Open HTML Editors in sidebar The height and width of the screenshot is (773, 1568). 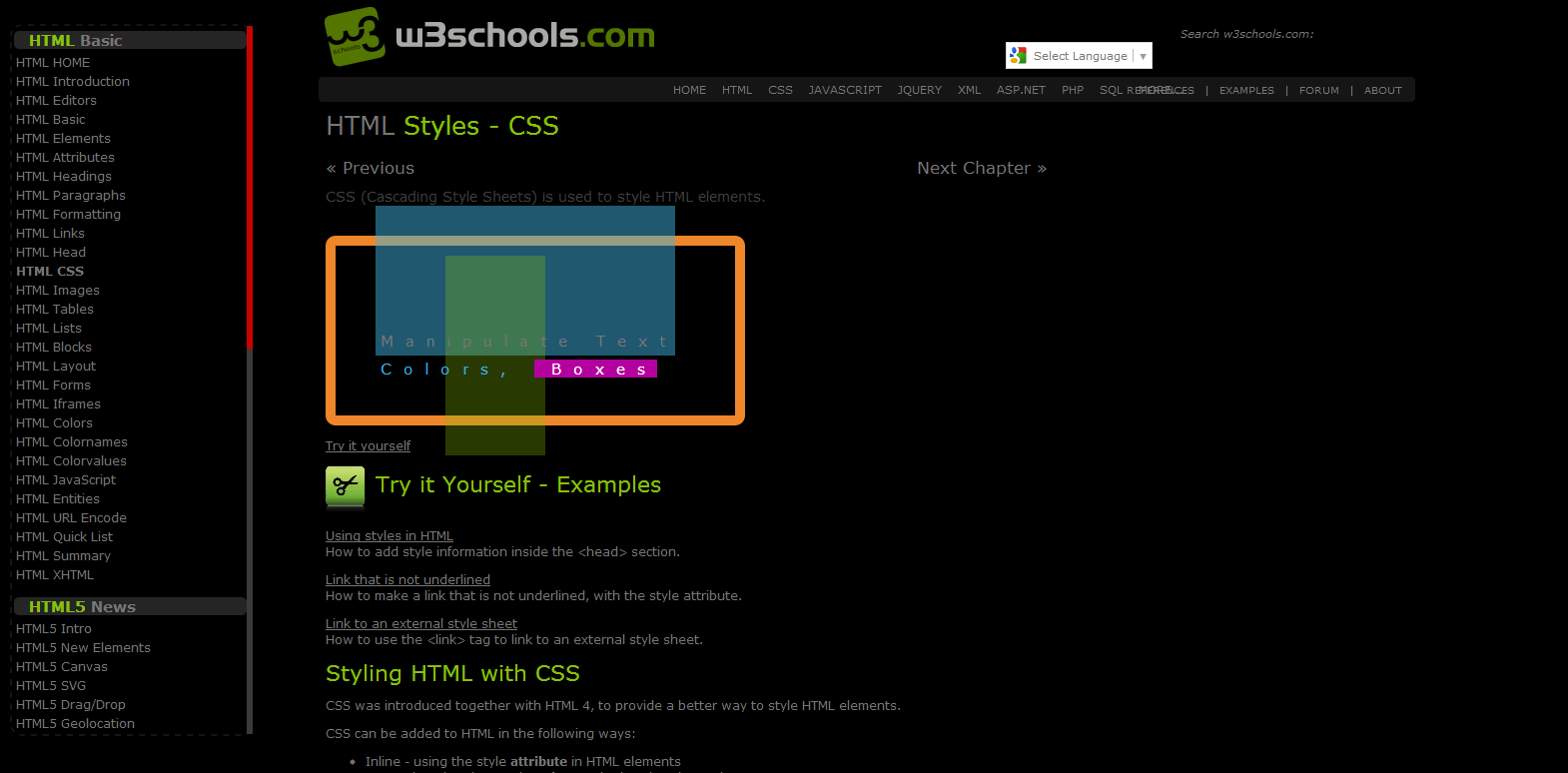56,101
